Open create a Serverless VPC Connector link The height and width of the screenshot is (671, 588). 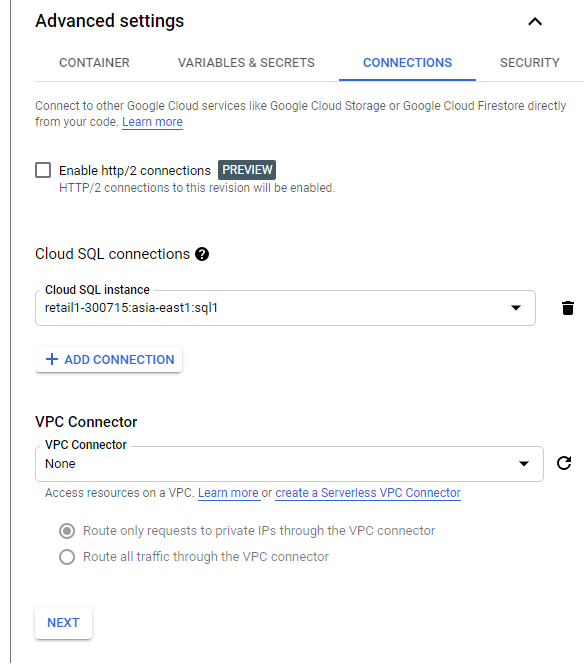coord(368,493)
